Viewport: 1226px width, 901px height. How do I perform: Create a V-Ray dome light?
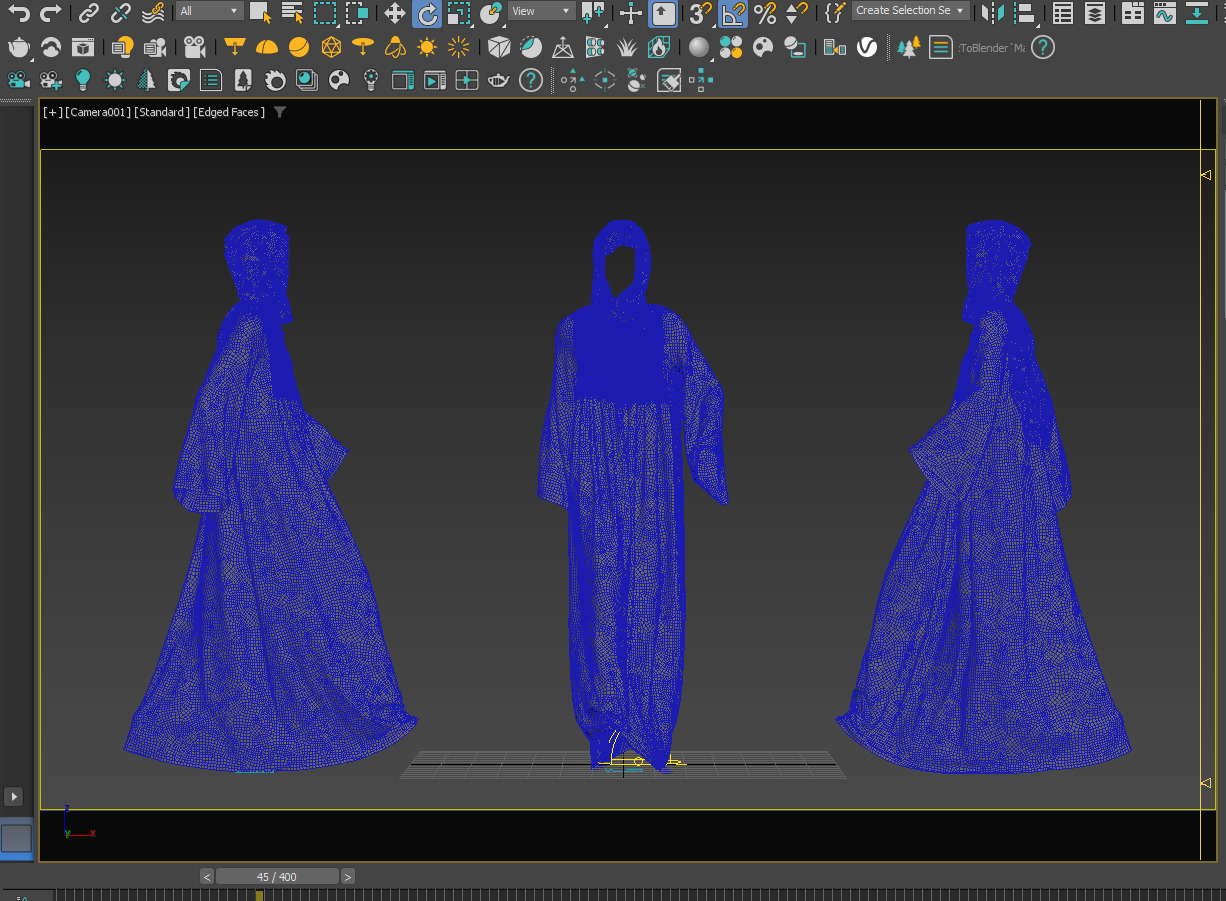tap(267, 47)
